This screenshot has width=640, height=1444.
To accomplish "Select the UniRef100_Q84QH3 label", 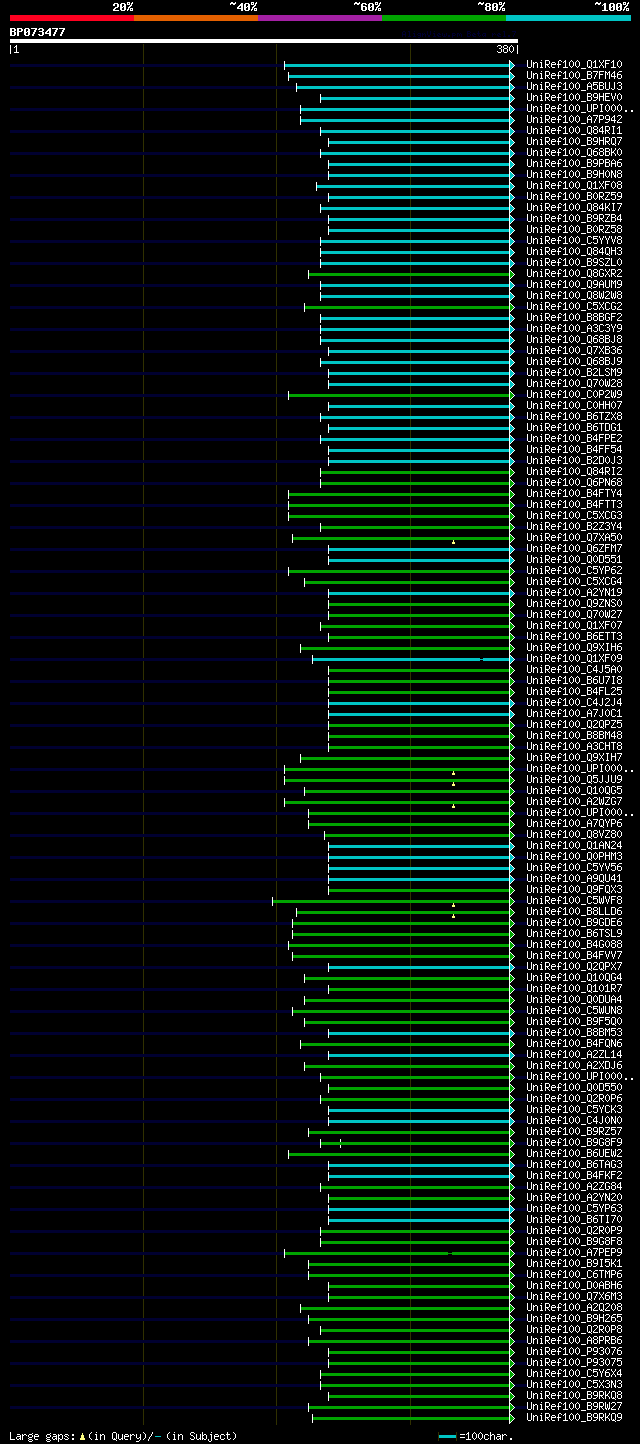I will [x=574, y=252].
